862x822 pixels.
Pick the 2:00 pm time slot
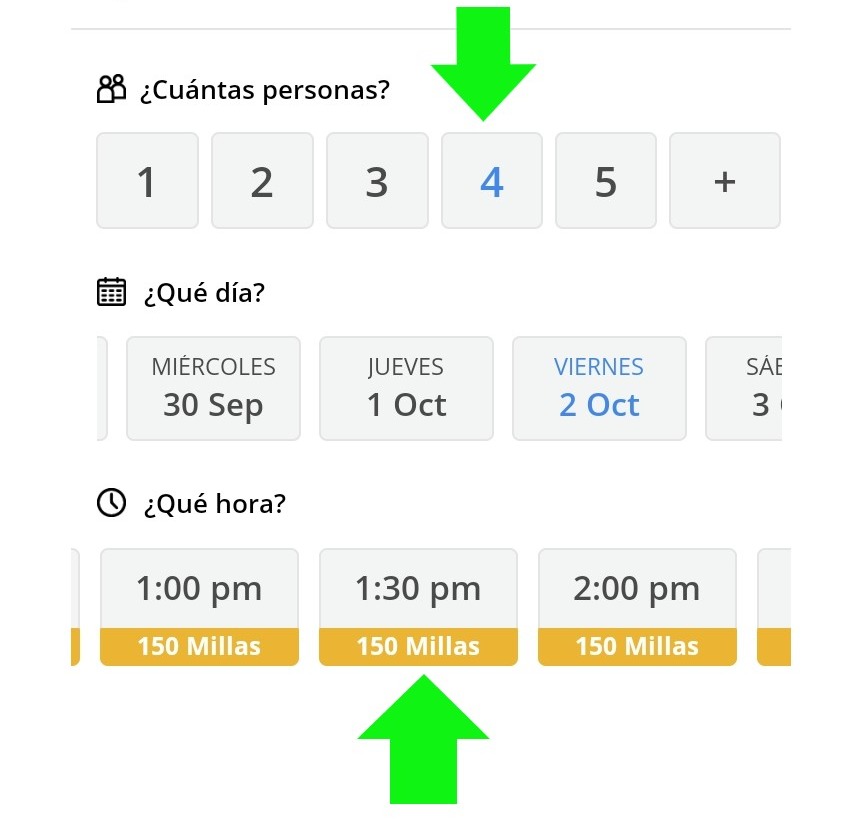637,589
